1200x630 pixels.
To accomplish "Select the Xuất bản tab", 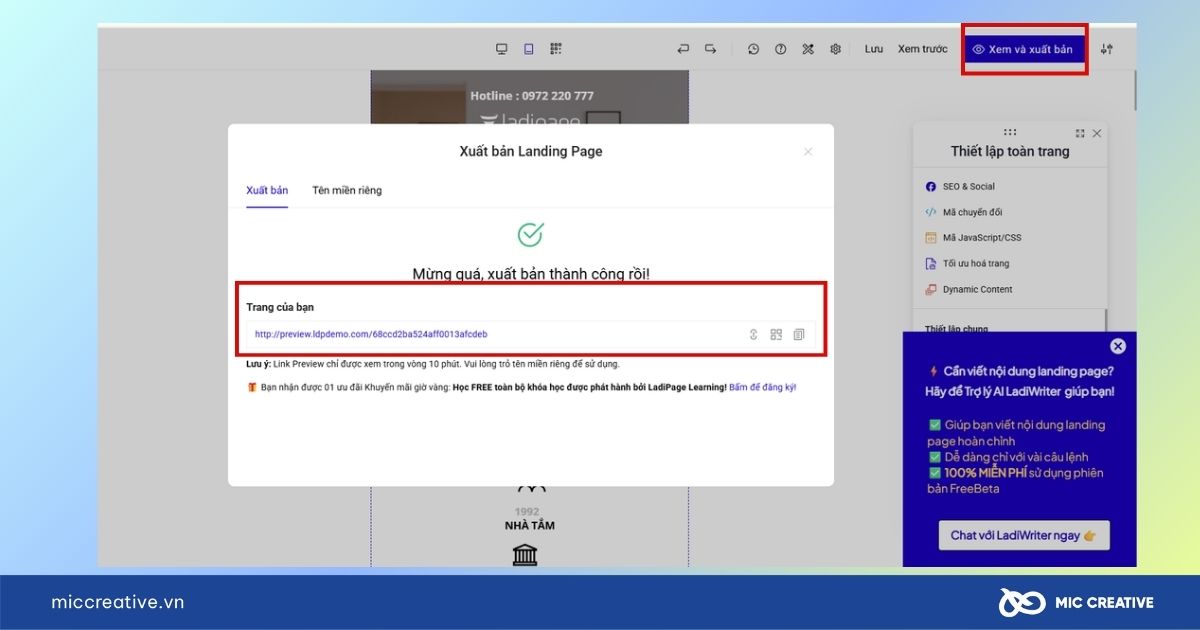I will click(x=267, y=190).
